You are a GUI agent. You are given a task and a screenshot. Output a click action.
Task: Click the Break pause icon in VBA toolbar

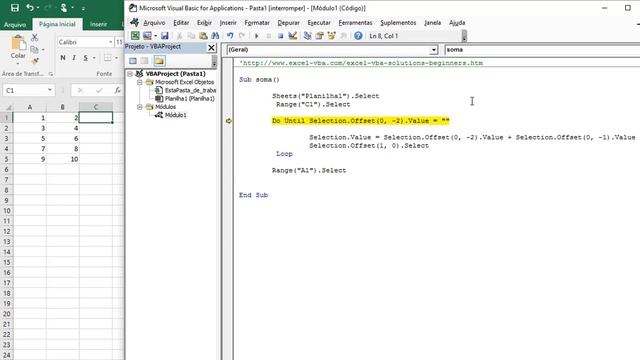coord(269,36)
